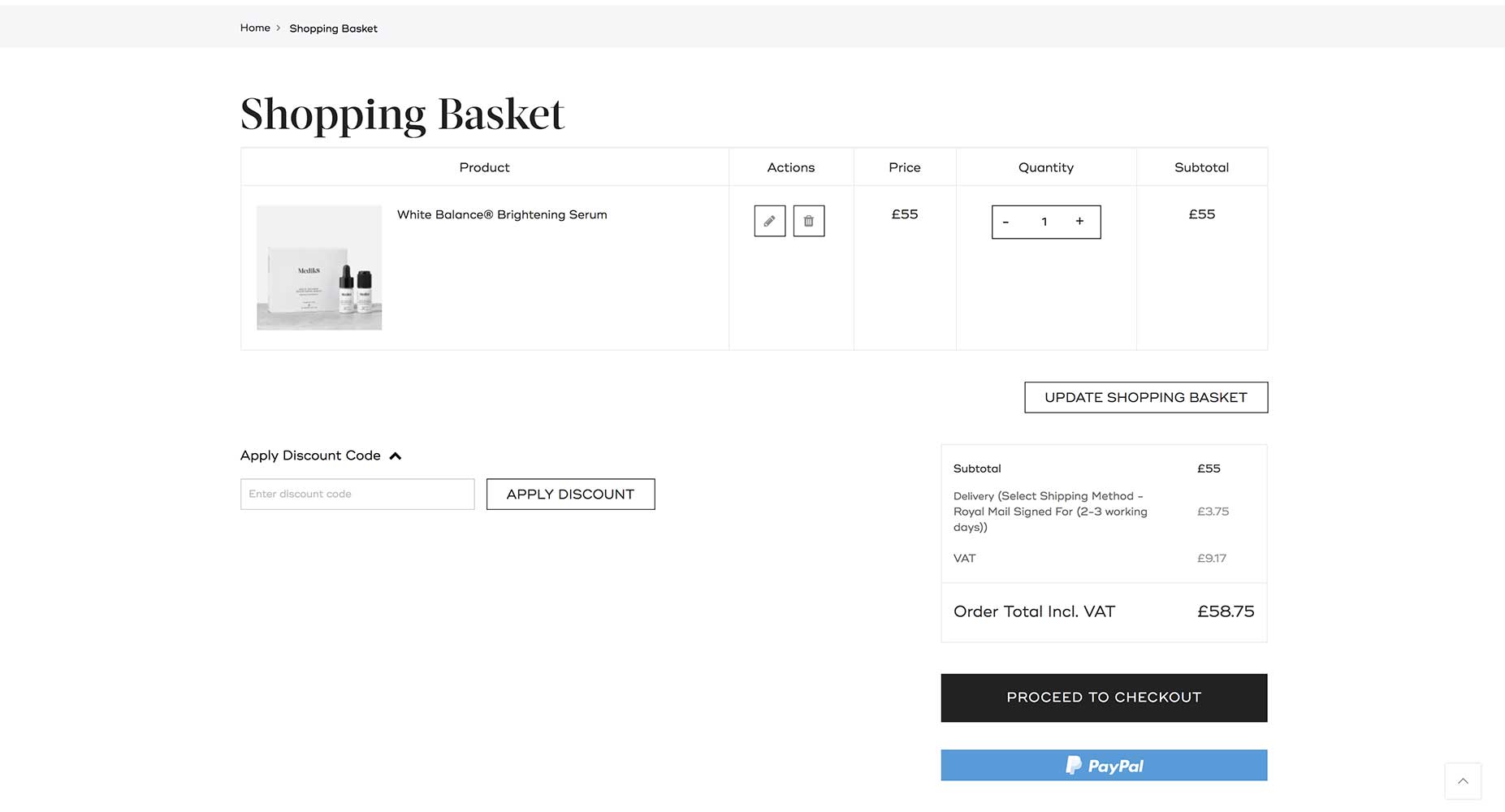This screenshot has height=812, width=1505.
Task: Click Update Shopping Basket button
Action: tap(1145, 397)
